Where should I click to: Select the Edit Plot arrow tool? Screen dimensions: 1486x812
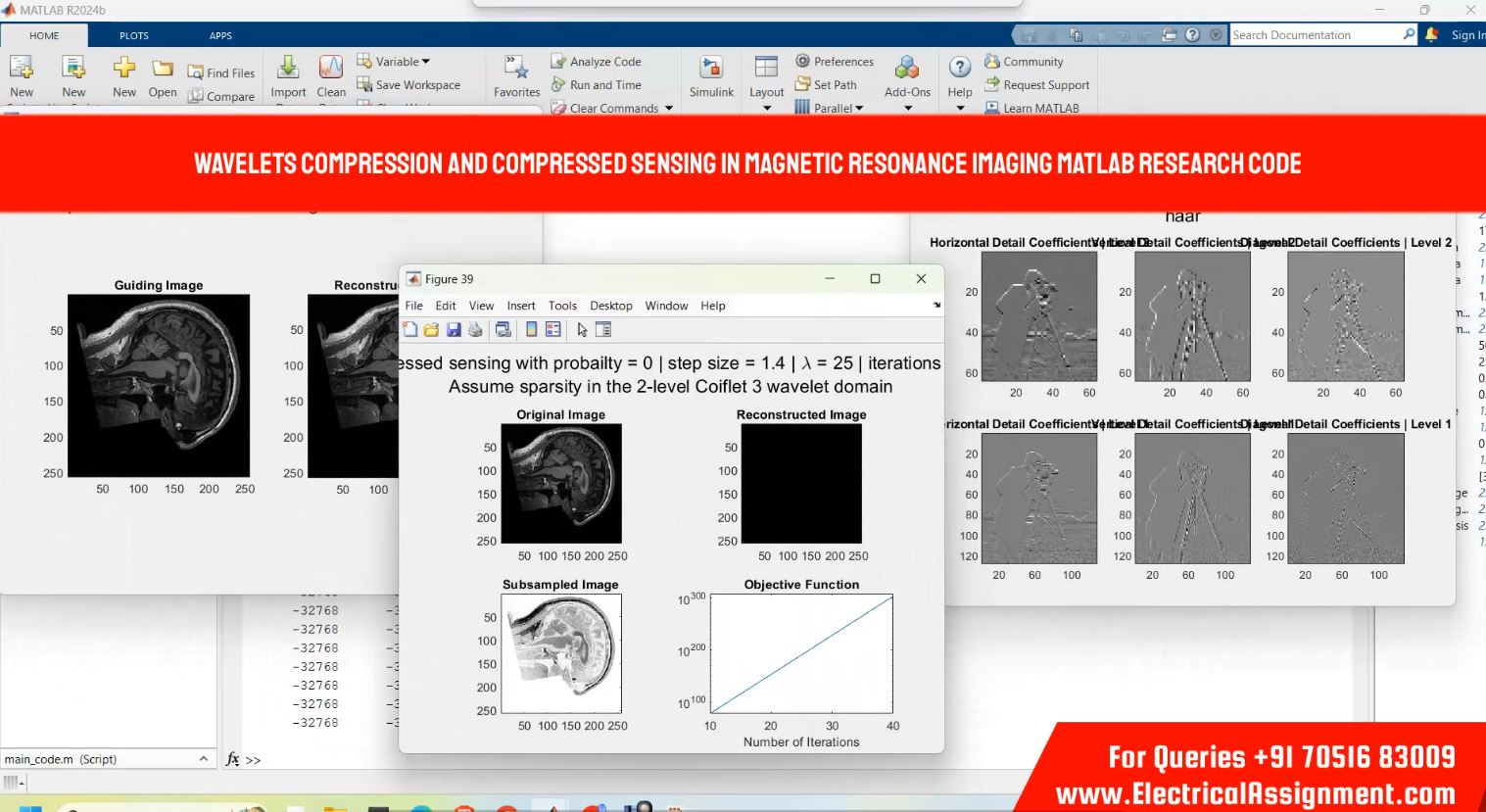[582, 330]
